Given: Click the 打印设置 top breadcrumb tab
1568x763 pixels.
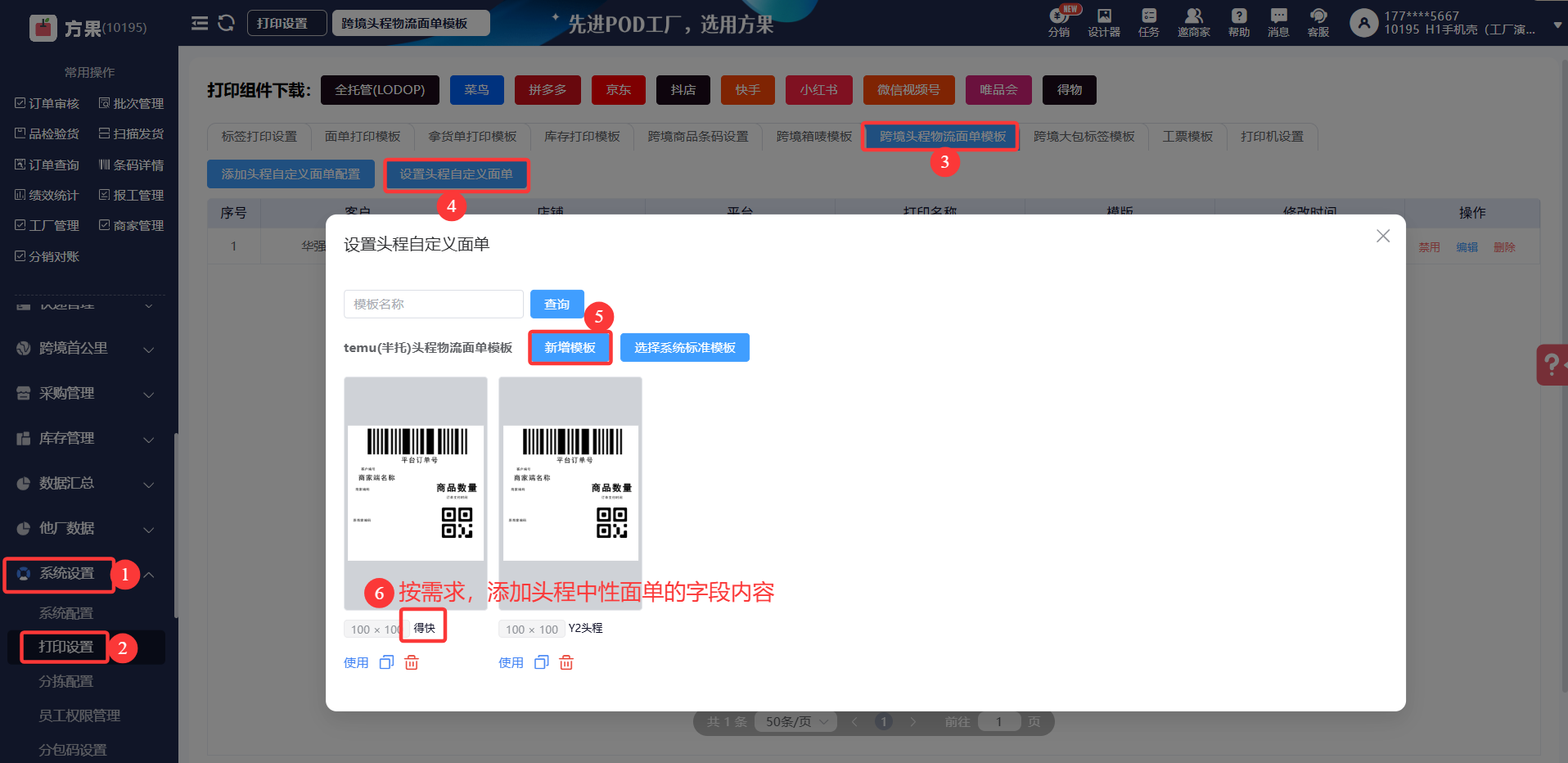Looking at the screenshot, I should (287, 23).
